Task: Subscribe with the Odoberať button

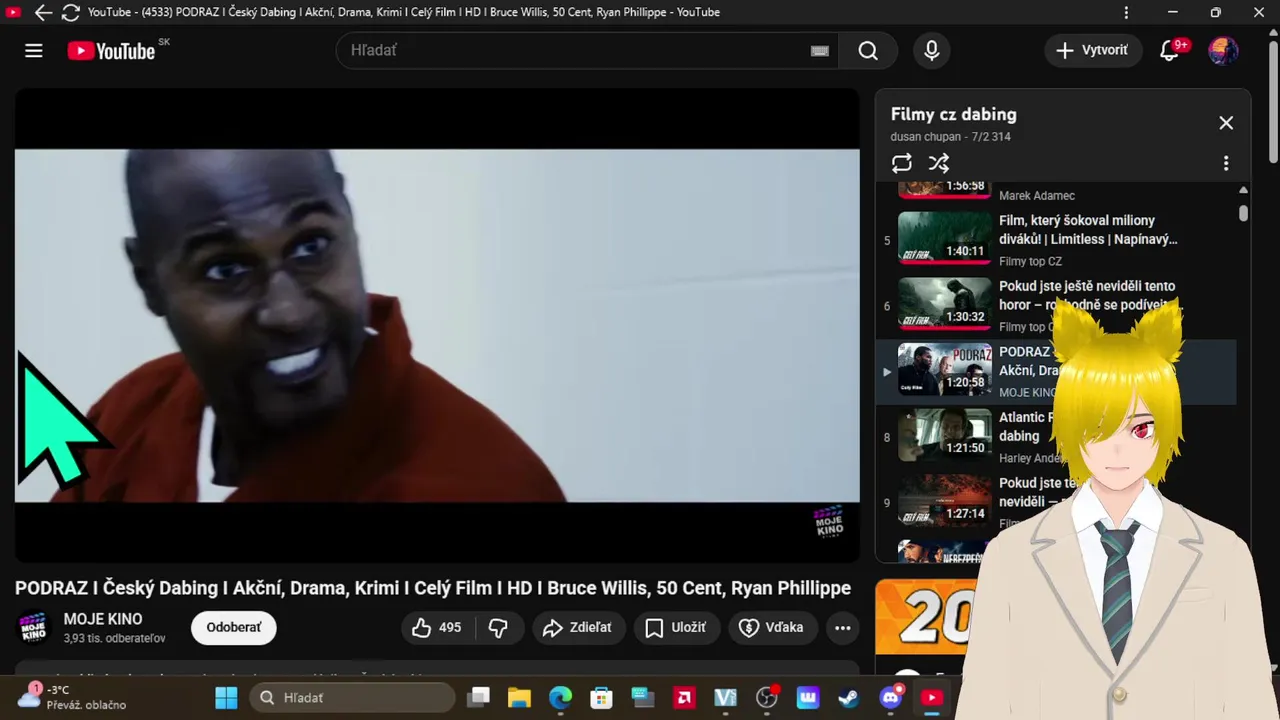Action: 234,628
